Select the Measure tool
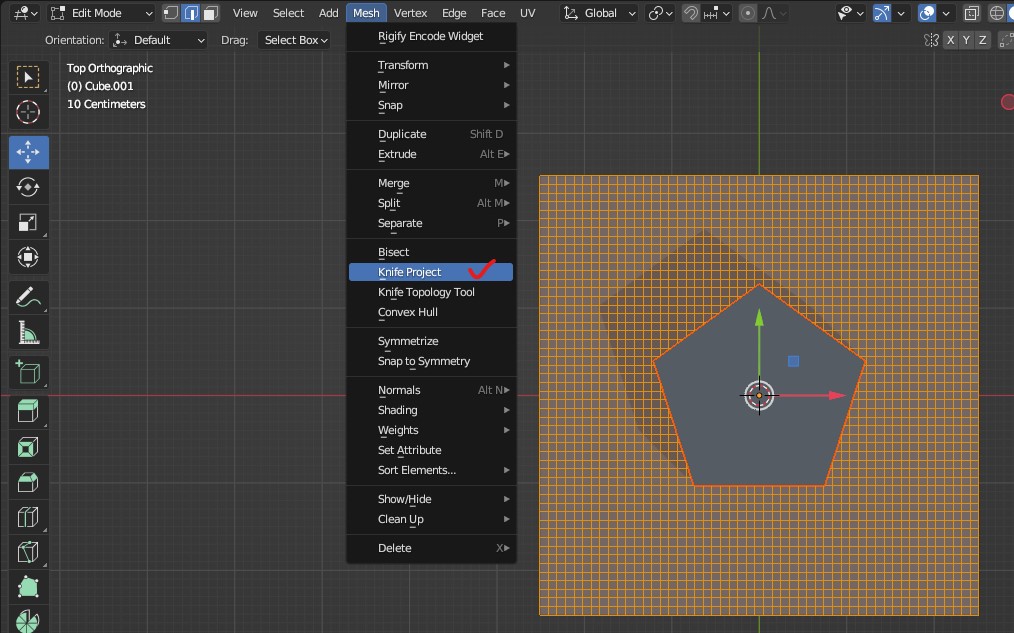1014x633 pixels. point(28,332)
